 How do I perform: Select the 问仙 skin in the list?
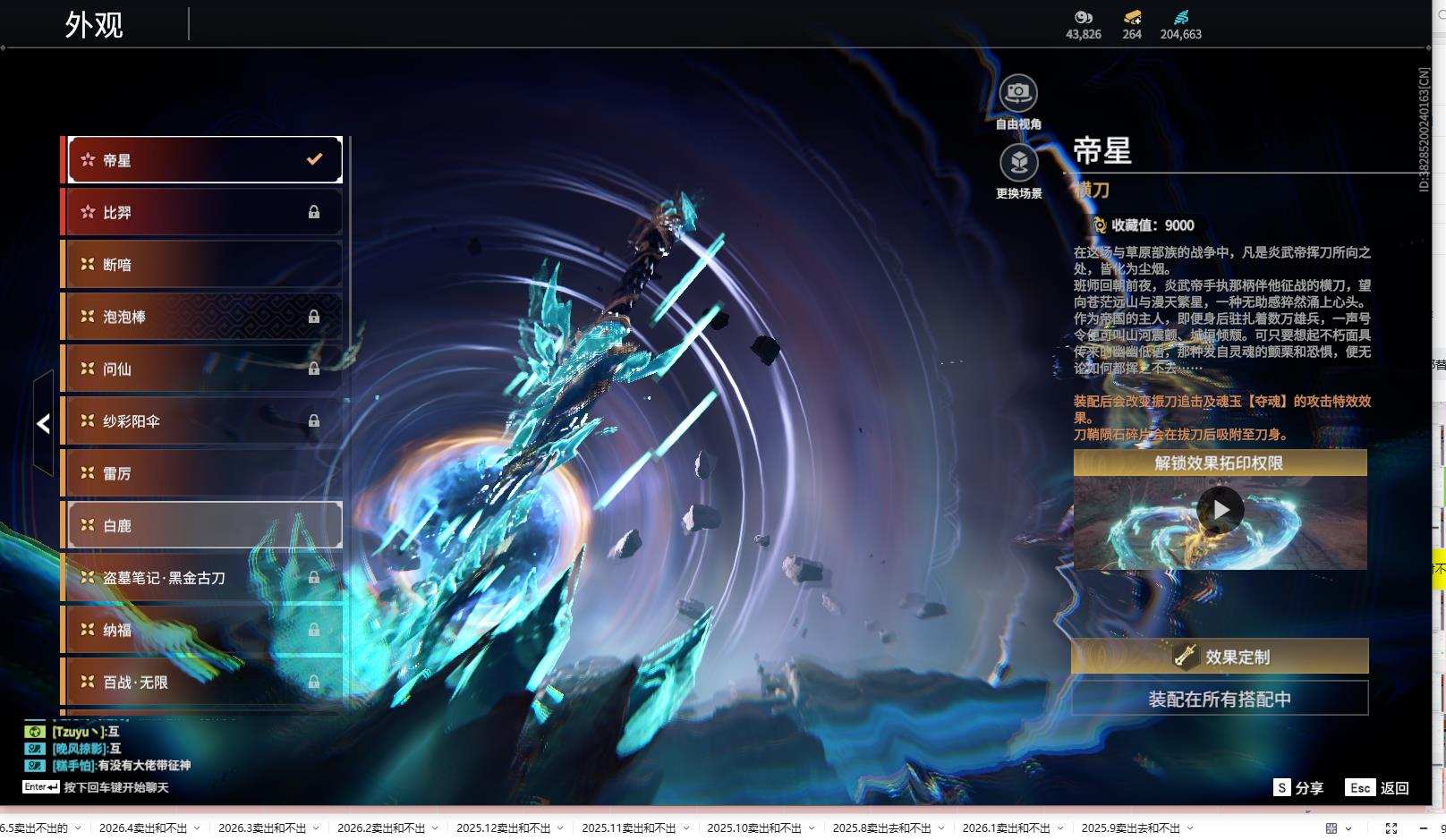[x=205, y=369]
